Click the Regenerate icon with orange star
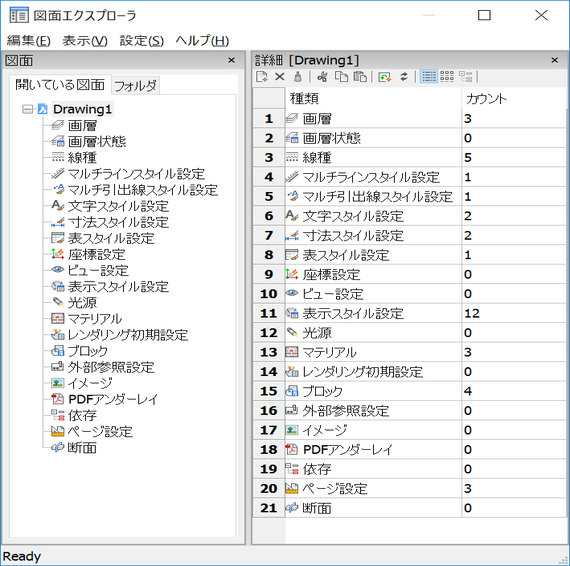 pos(385,77)
